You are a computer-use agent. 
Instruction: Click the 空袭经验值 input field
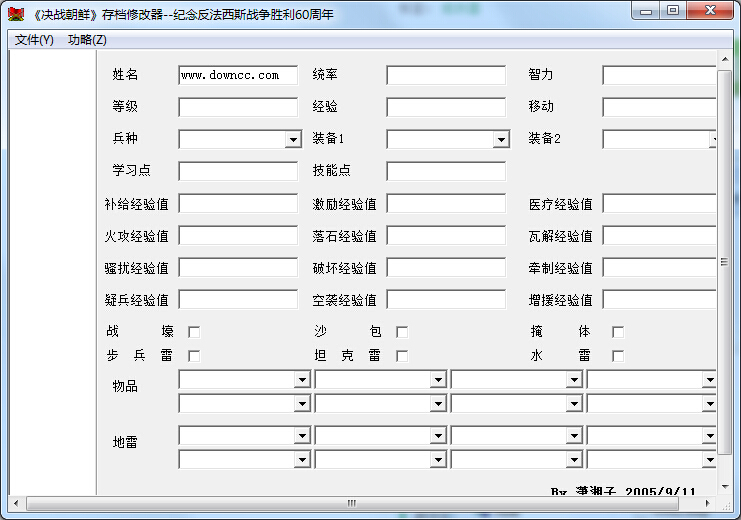[x=446, y=300]
